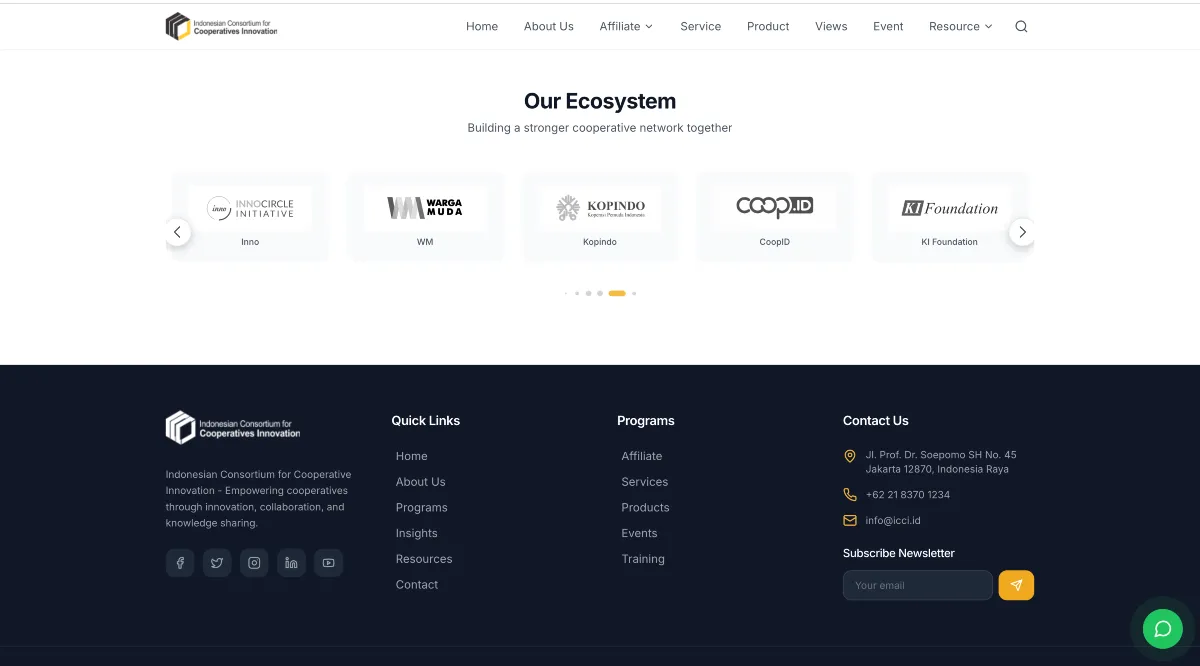1200x666 pixels.
Task: Open Views in top navigation
Action: pyautogui.click(x=831, y=27)
